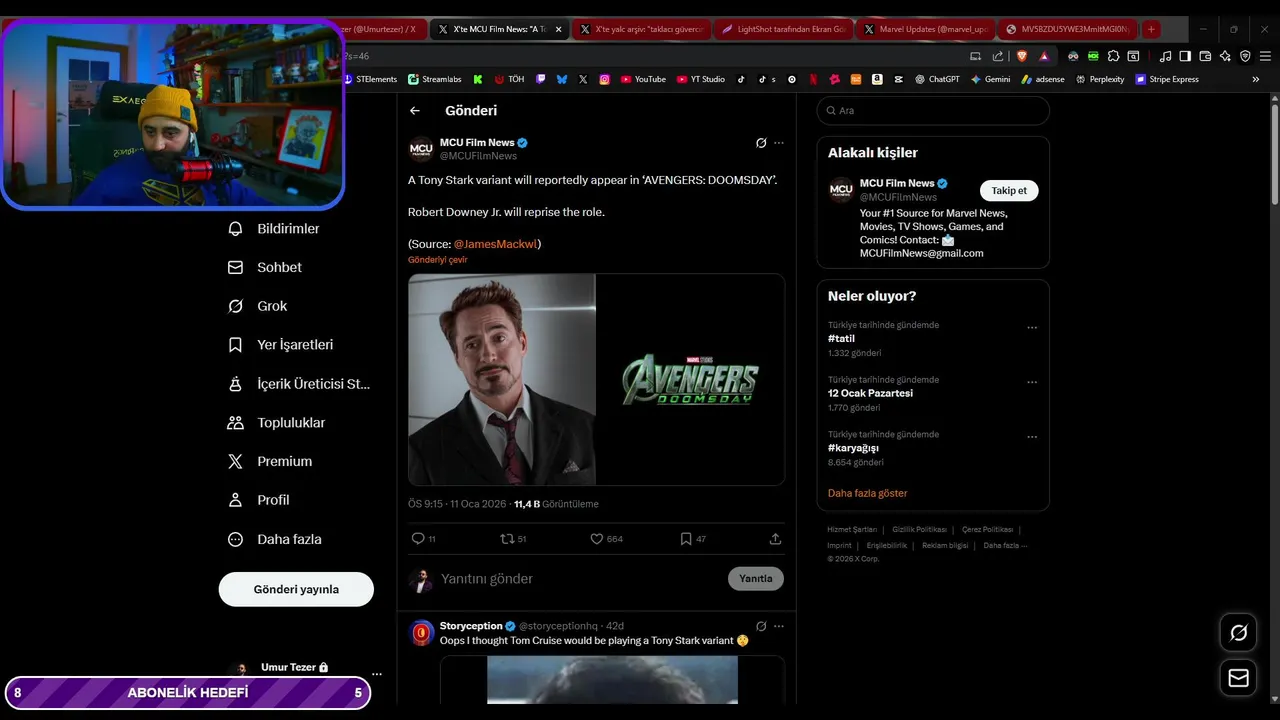Viewport: 1280px width, 720px height.
Task: Open İçerik Üreticisi Studio in the sidebar
Action: pos(299,384)
